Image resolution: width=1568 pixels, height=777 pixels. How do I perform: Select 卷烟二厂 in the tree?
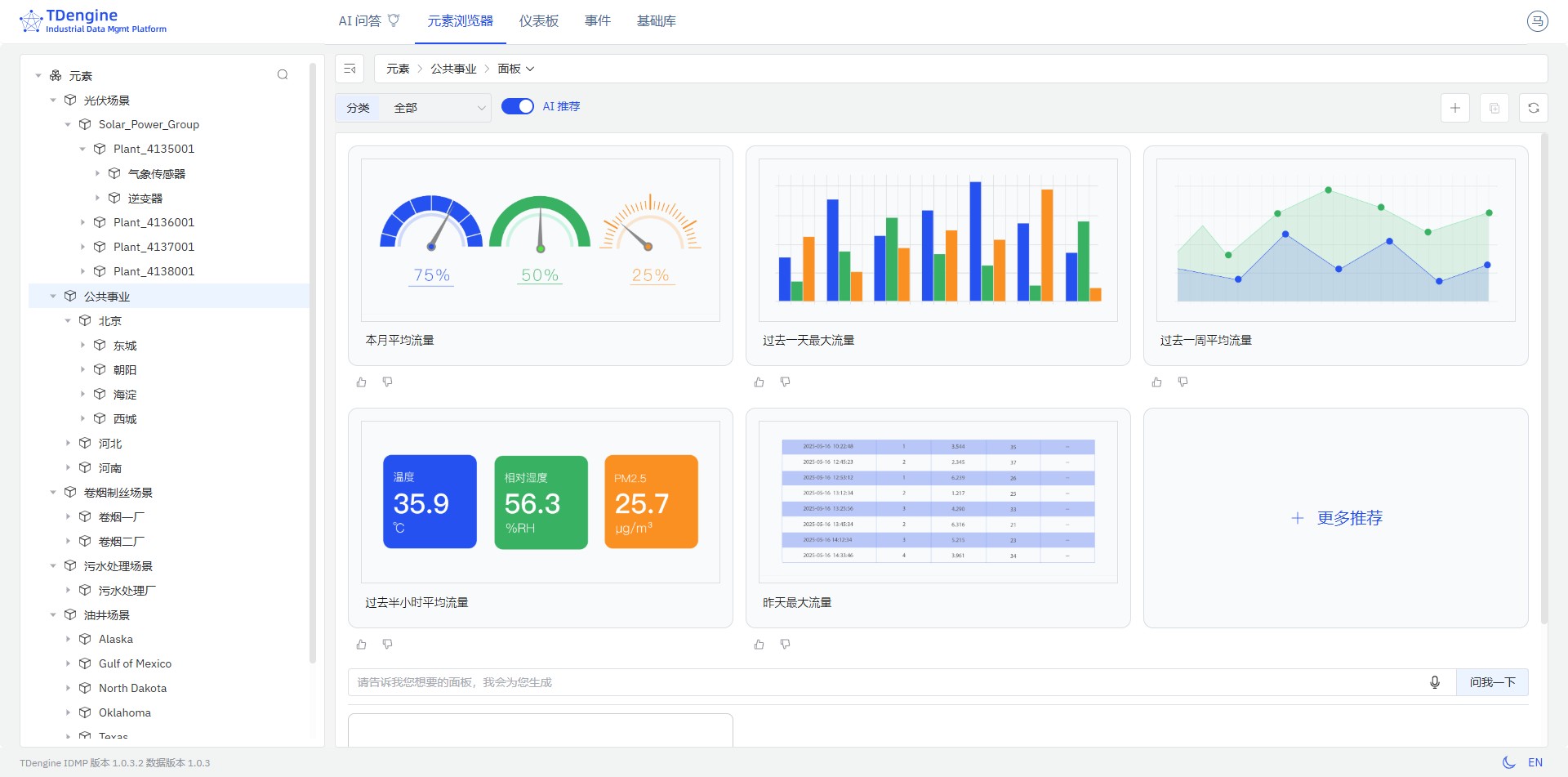122,541
